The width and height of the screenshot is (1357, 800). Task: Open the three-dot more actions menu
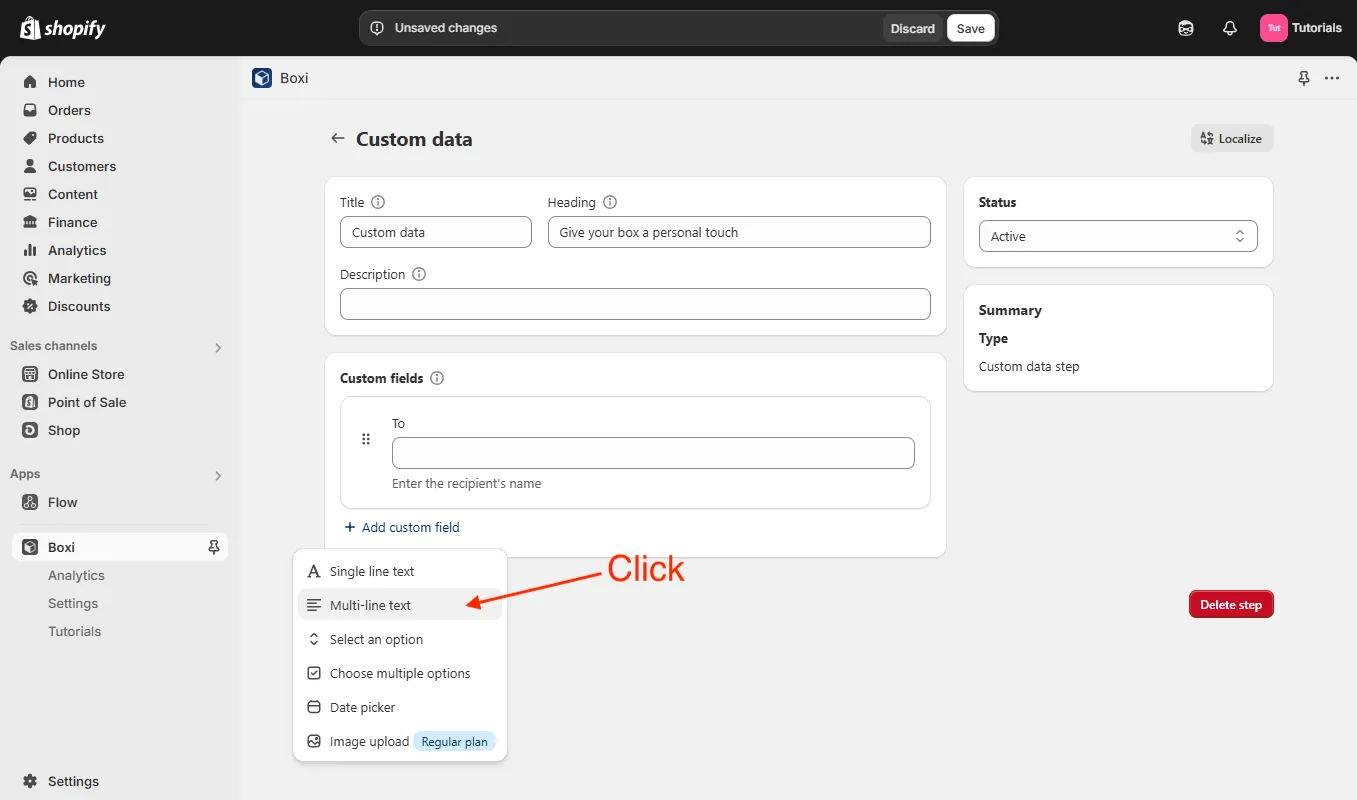tap(1332, 78)
